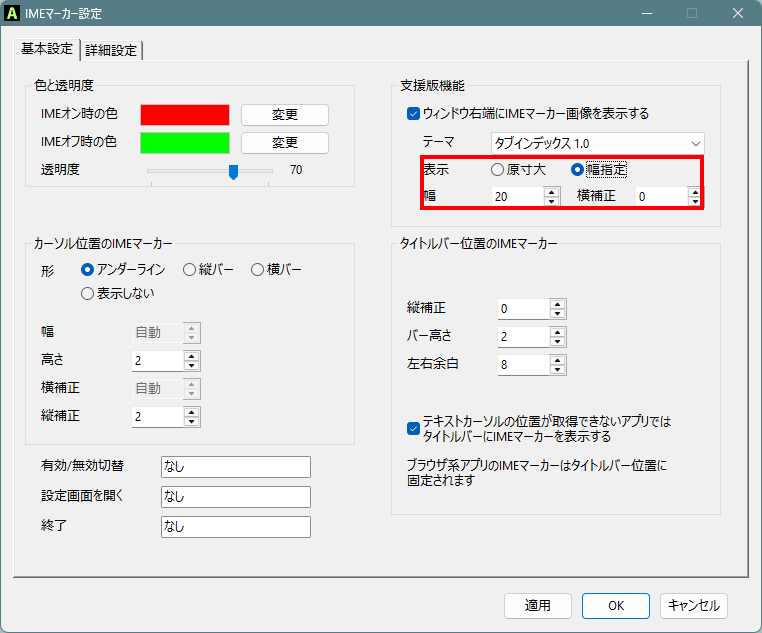Click 変更 button for IMEオン時の色
Image resolution: width=762 pixels, height=633 pixels.
point(285,115)
